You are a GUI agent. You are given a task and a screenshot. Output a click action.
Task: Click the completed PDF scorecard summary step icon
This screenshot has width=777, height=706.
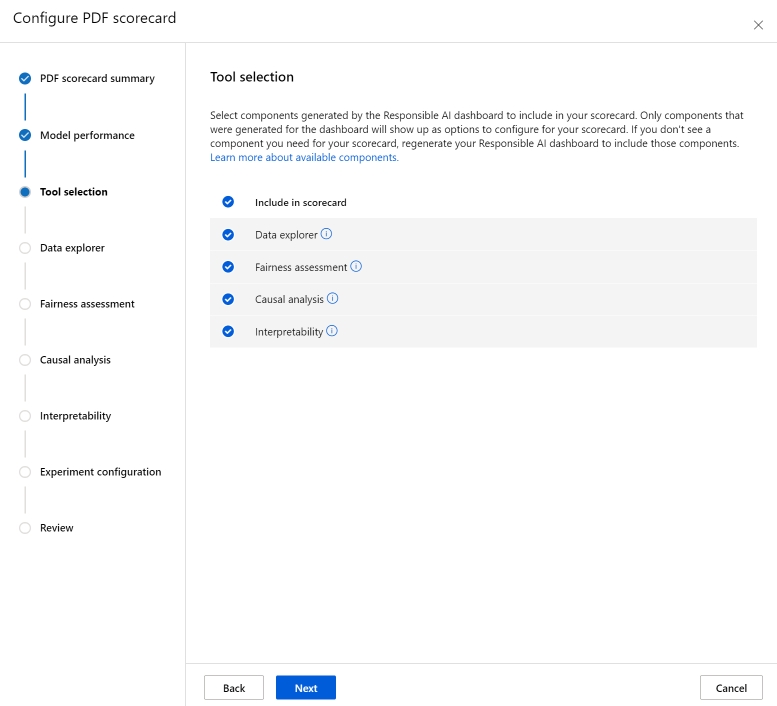coord(25,78)
